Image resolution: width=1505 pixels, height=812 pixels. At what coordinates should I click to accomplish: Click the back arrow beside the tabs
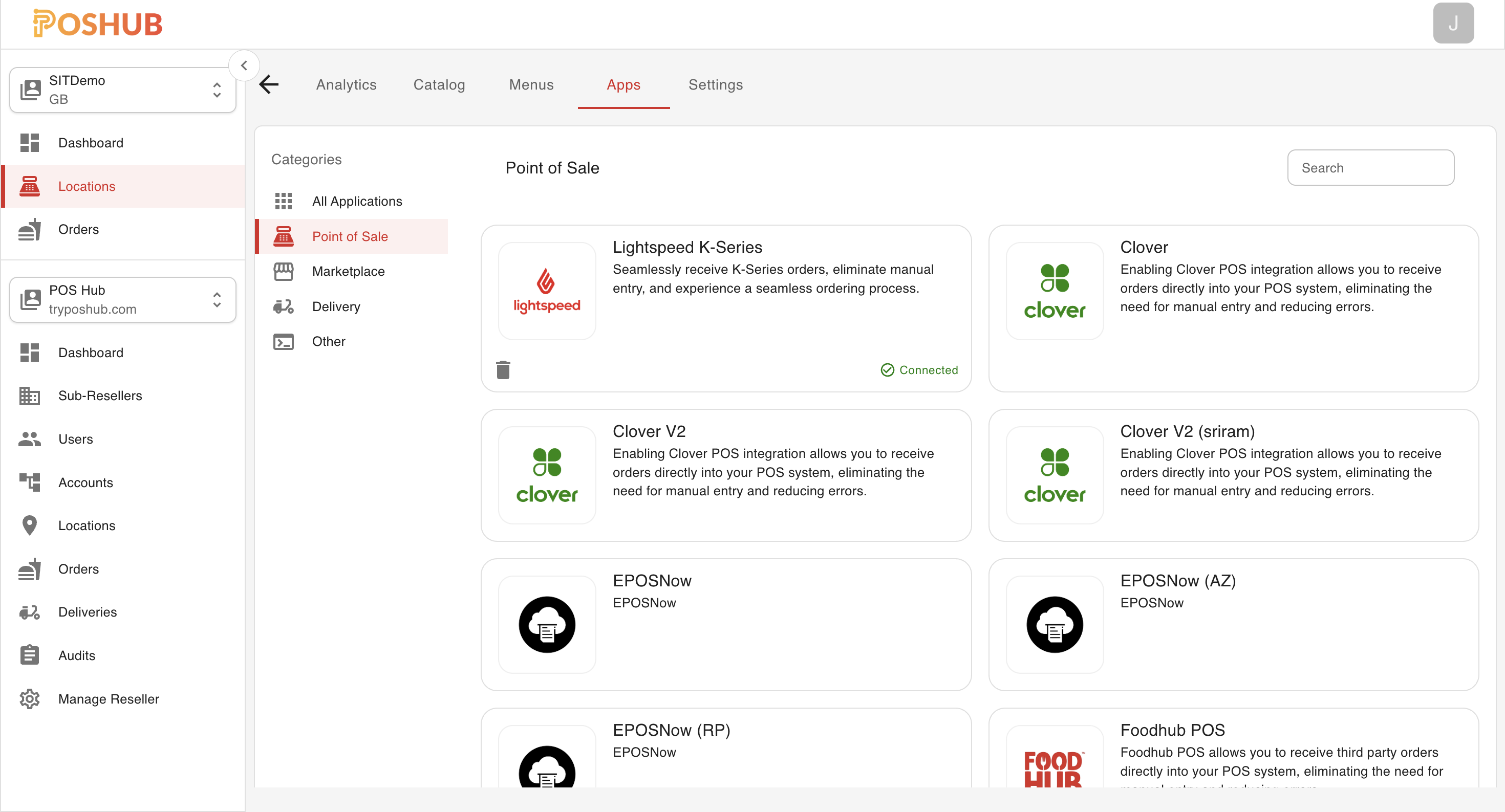pyautogui.click(x=269, y=84)
